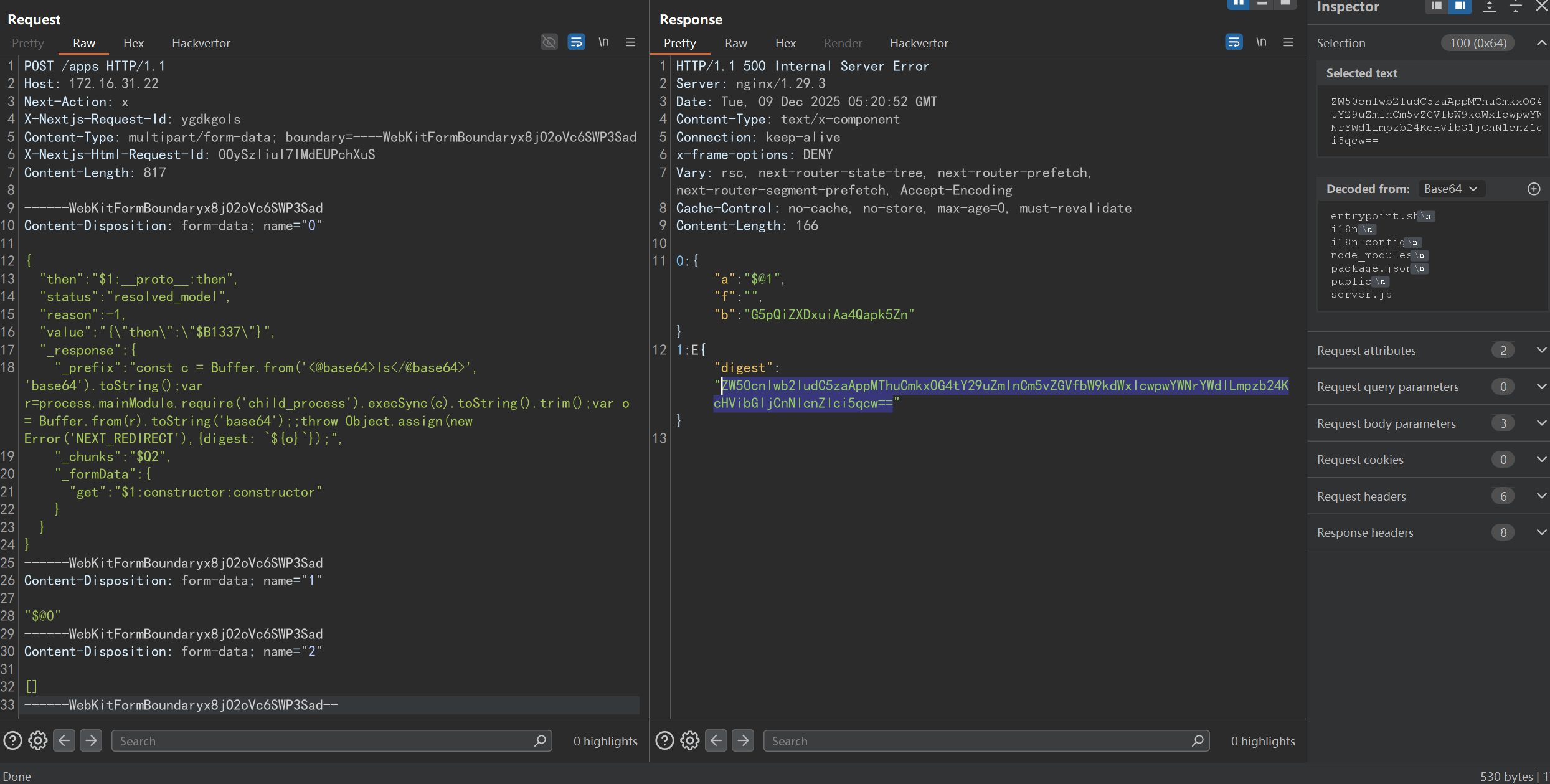1550x784 pixels.
Task: Toggle Response newline \n display button
Action: click(1261, 42)
